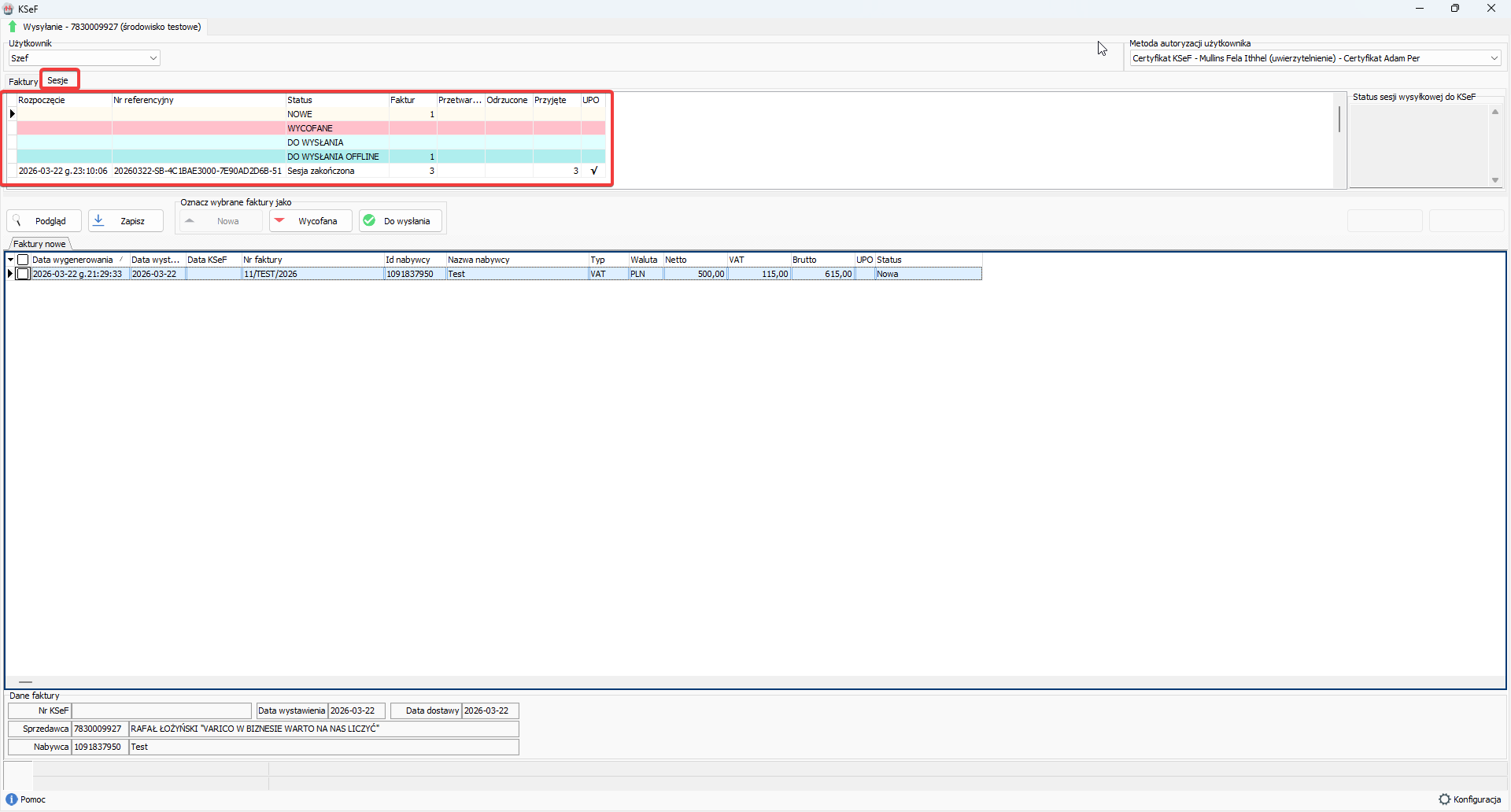
Task: Expand the Metoda autoryzacji użytkownika dropdown
Action: click(1494, 58)
